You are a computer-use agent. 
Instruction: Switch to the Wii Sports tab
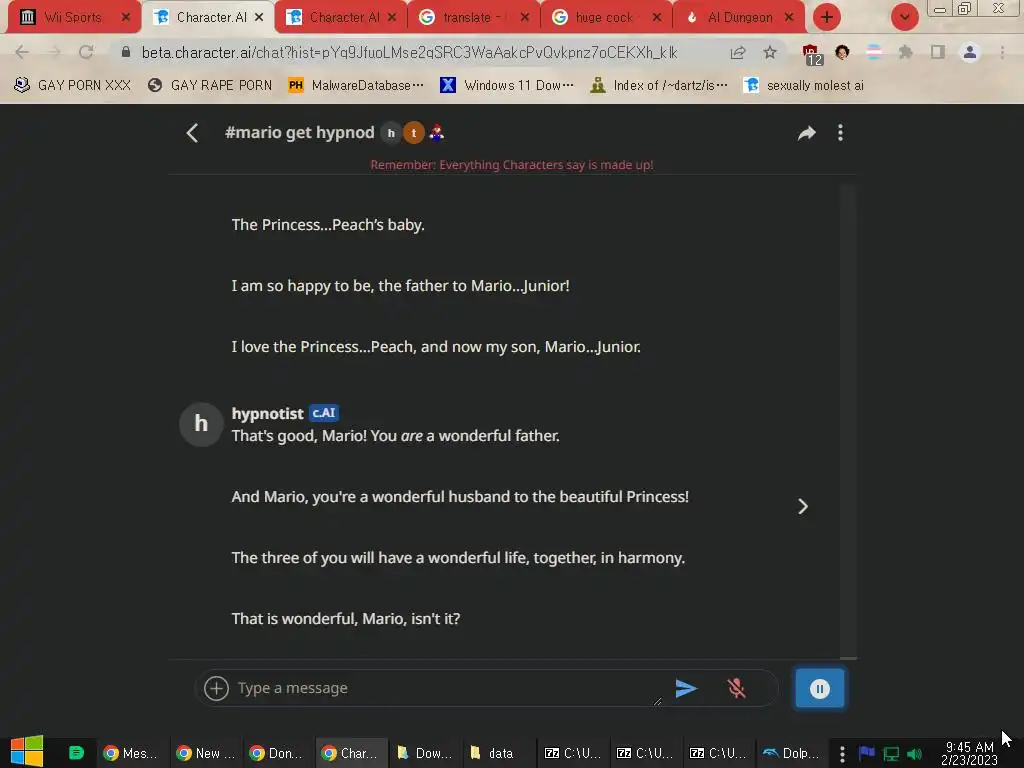(x=72, y=18)
